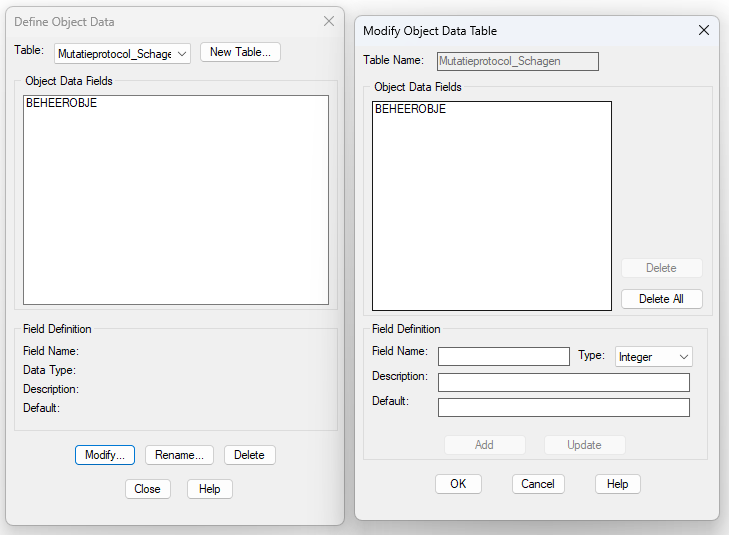Click the Table Name field Mutatieprotocol_Schagen
Screen dimensions: 729x535
click(x=517, y=61)
